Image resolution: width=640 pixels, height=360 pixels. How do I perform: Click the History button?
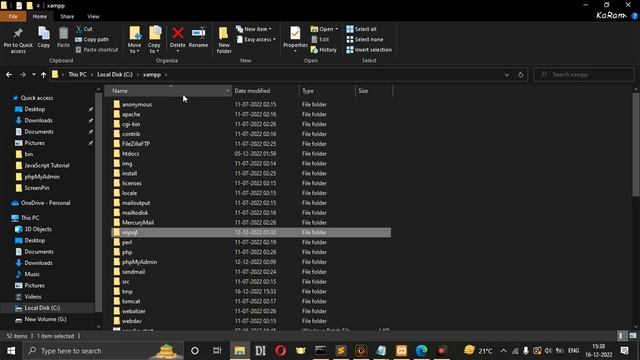tap(324, 49)
